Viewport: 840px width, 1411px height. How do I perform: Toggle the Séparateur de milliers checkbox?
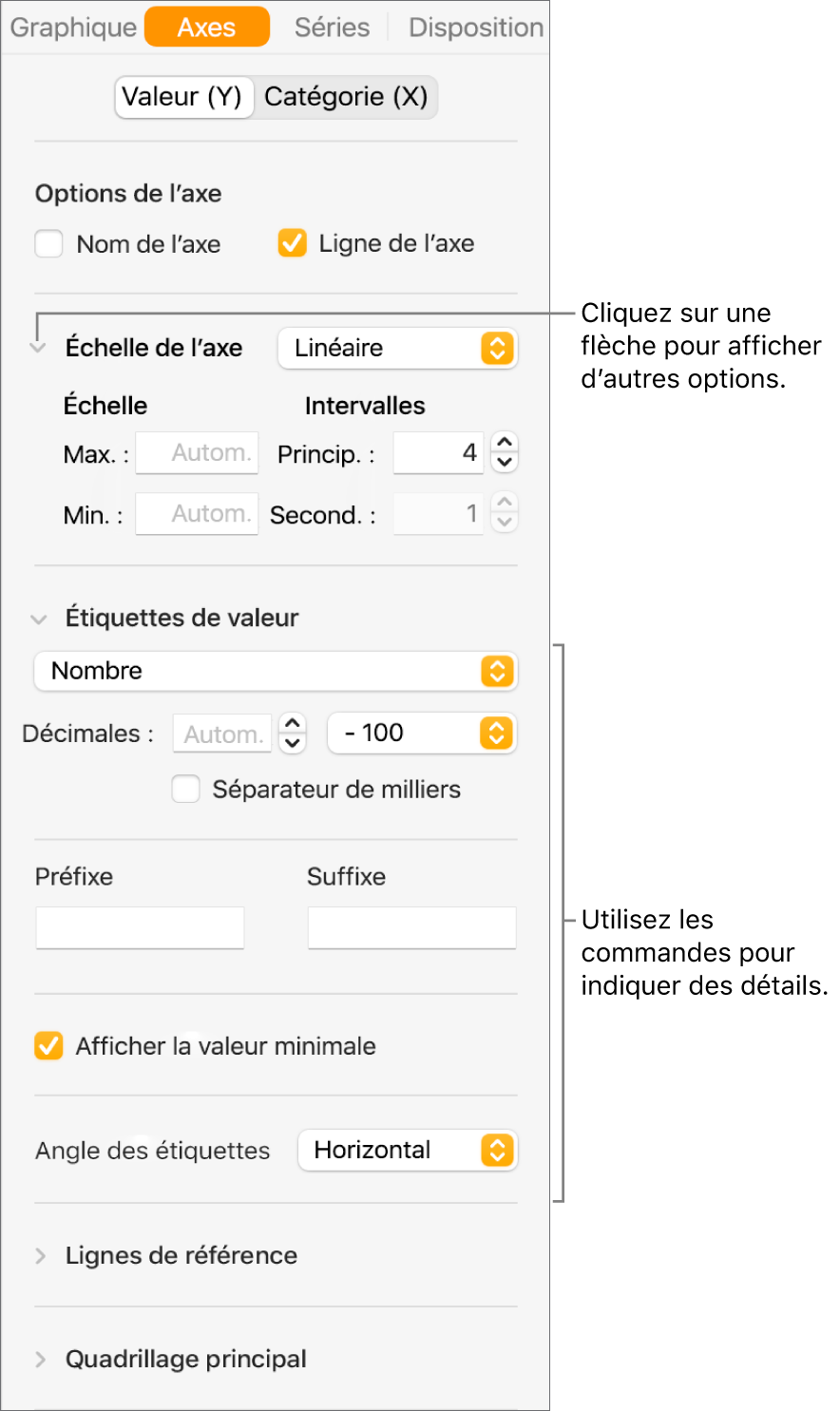tap(185, 790)
